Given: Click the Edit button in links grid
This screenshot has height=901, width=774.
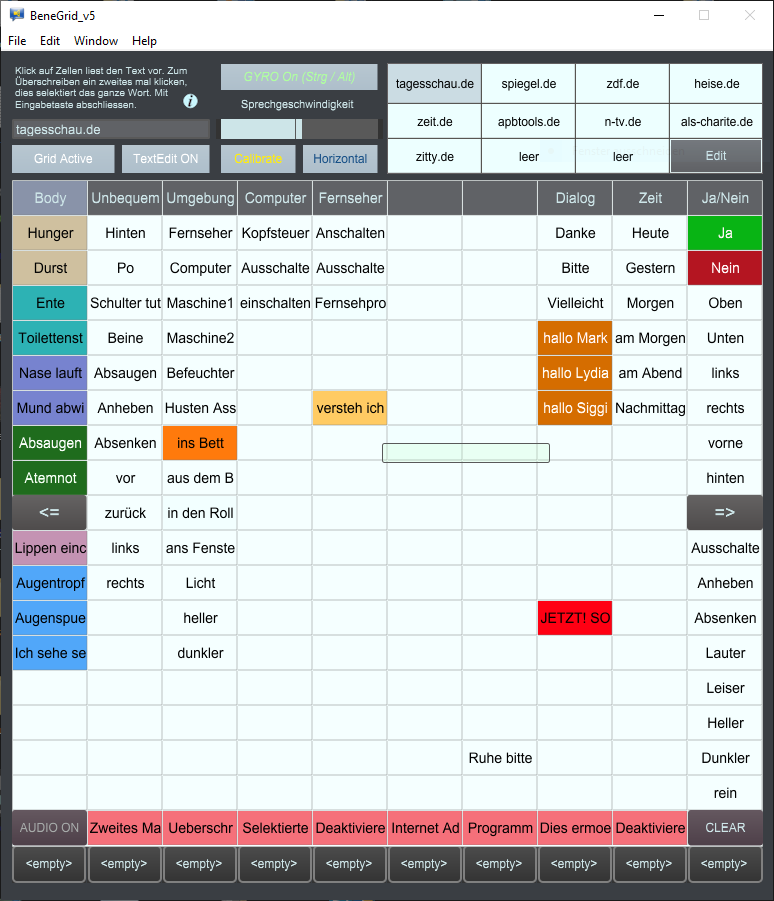Looking at the screenshot, I should (716, 156).
